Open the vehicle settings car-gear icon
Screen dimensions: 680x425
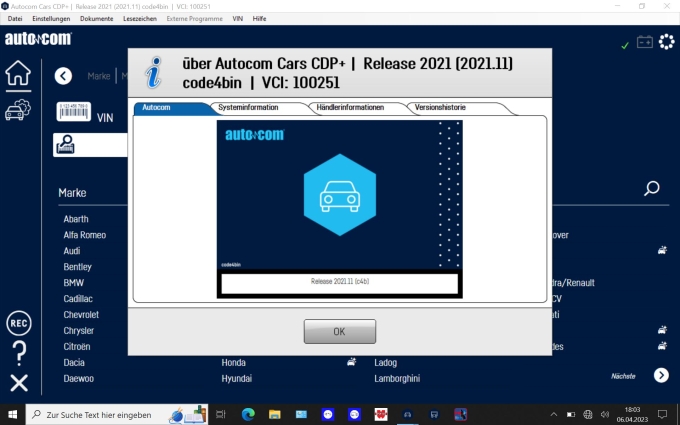click(x=18, y=110)
